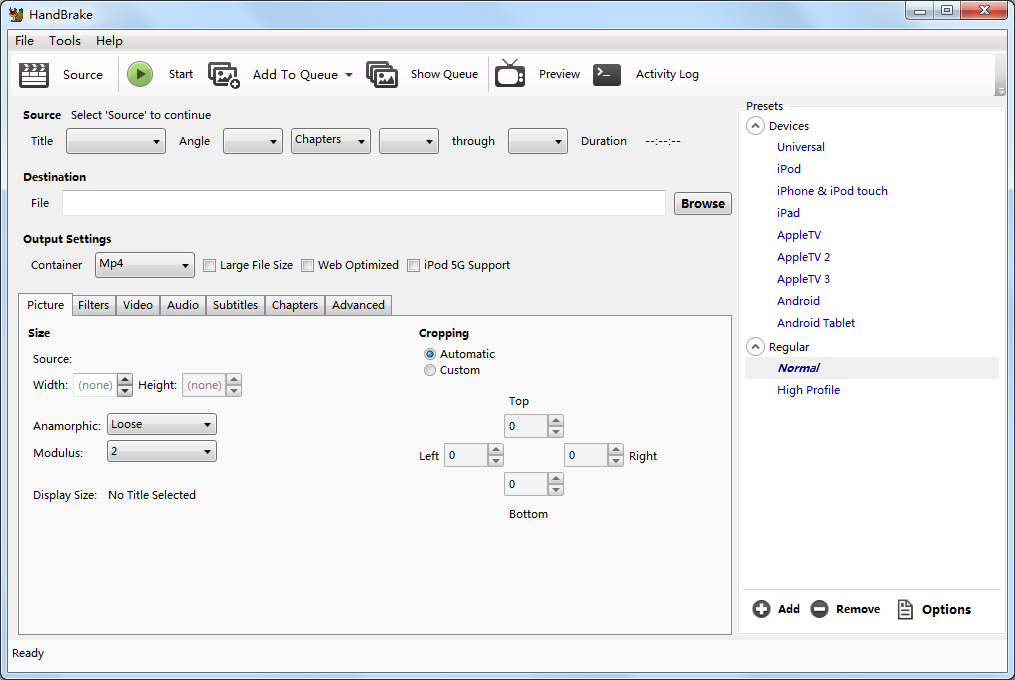1015x680 pixels.
Task: Click the Width value field
Action: pos(96,385)
